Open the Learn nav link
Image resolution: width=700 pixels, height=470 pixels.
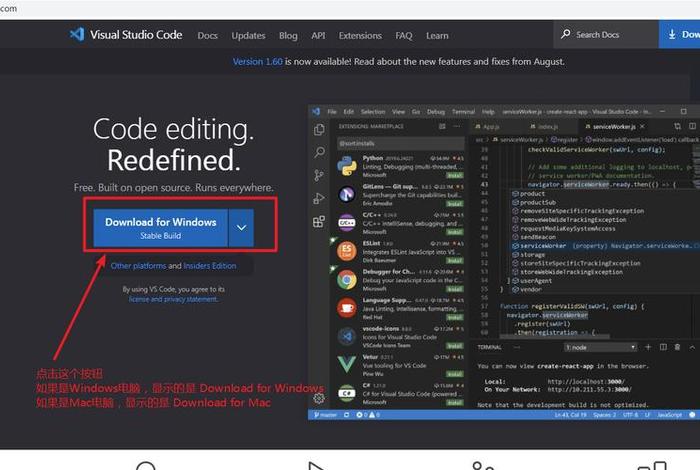pyautogui.click(x=437, y=35)
